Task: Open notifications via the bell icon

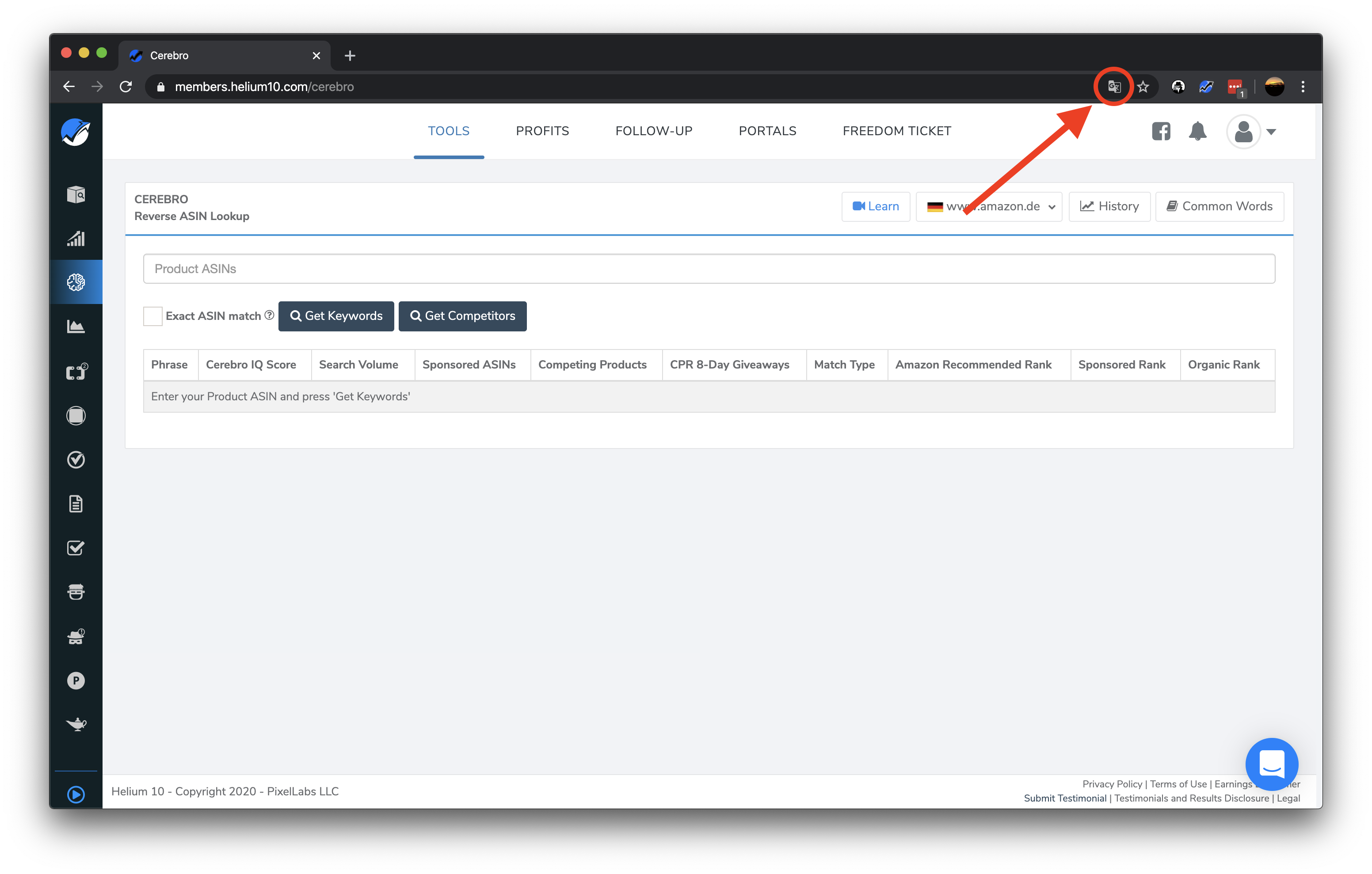Action: [1198, 131]
